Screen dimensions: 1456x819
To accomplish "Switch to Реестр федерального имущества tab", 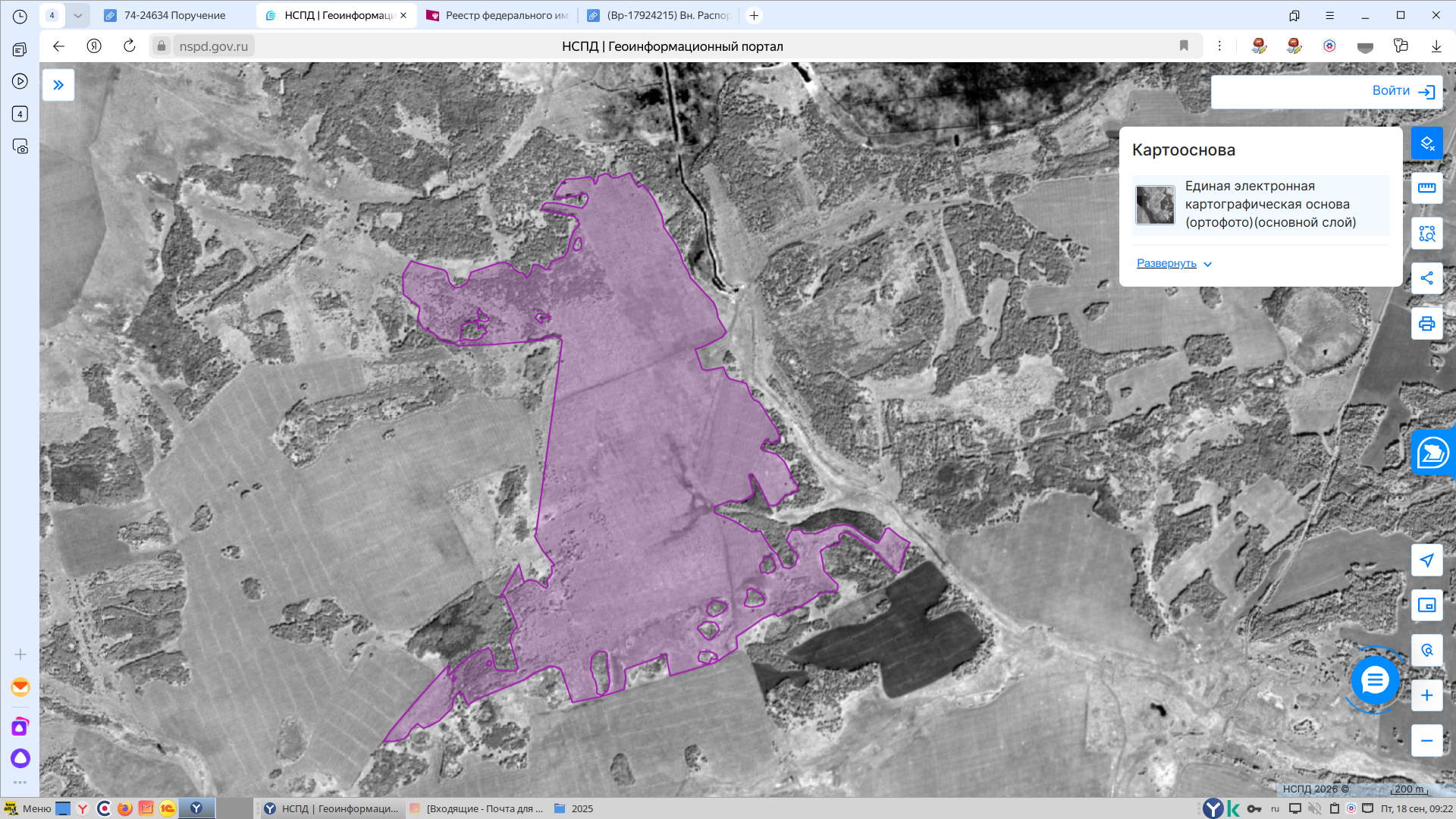I will tap(497, 15).
